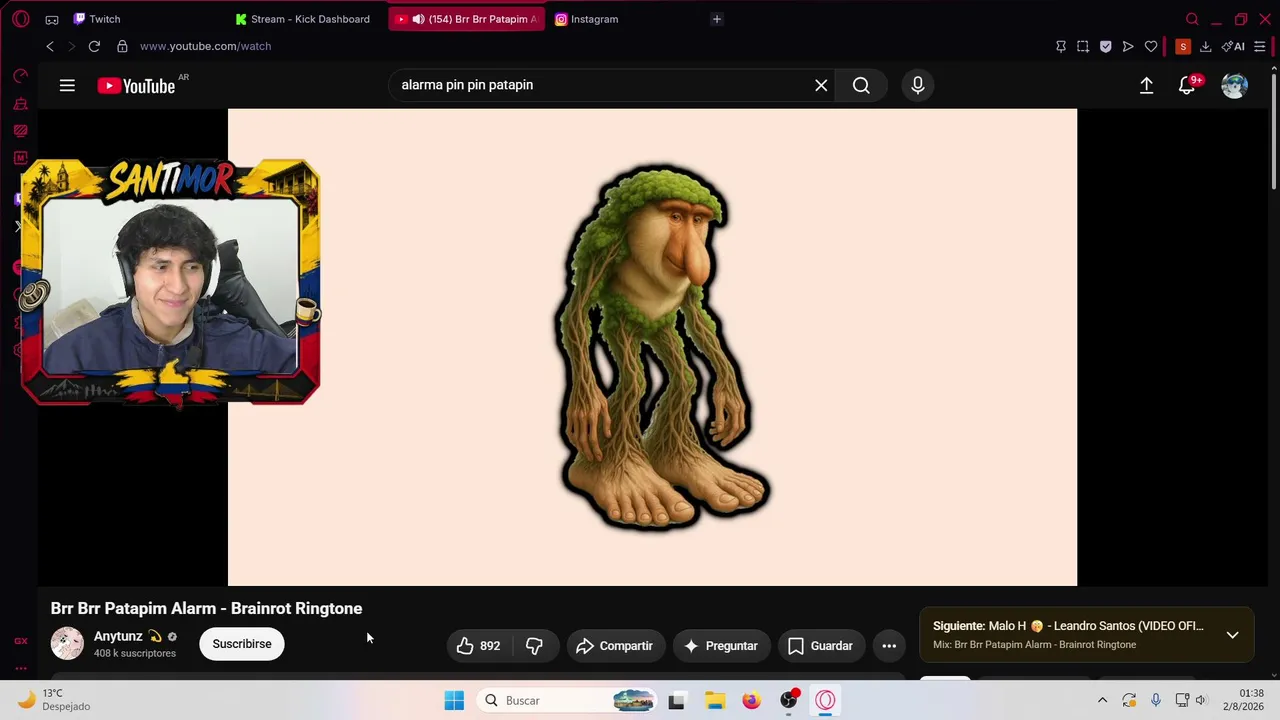Edit the search box 'alarma pin pin patapin'
1280x720 pixels.
pyautogui.click(x=600, y=85)
